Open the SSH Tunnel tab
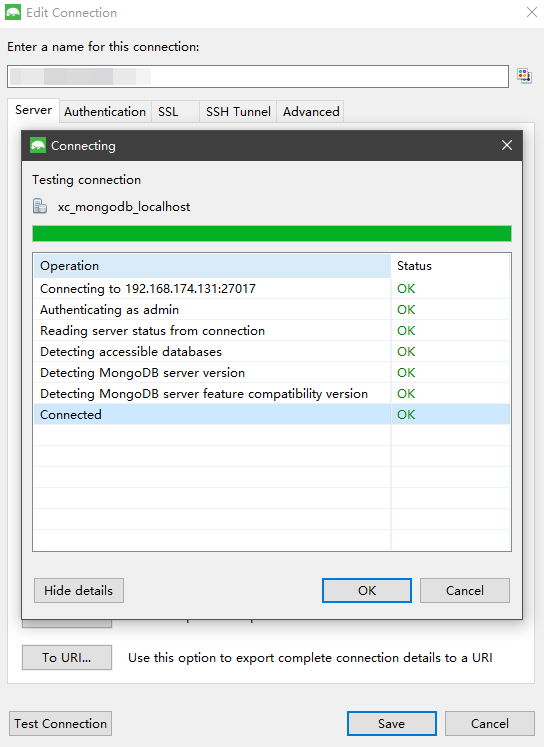The width and height of the screenshot is (544, 747). coord(238,111)
